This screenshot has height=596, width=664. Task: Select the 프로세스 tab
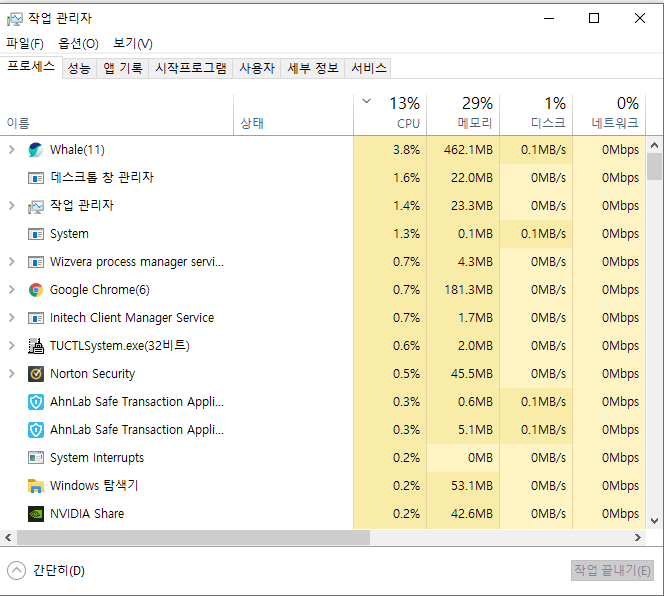(x=31, y=67)
